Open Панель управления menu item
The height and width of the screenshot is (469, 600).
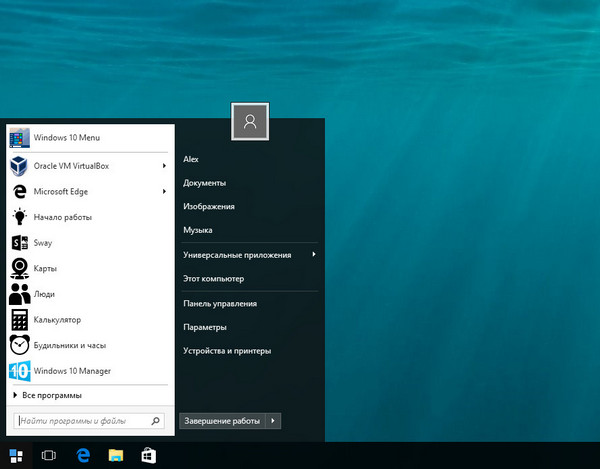(220, 303)
